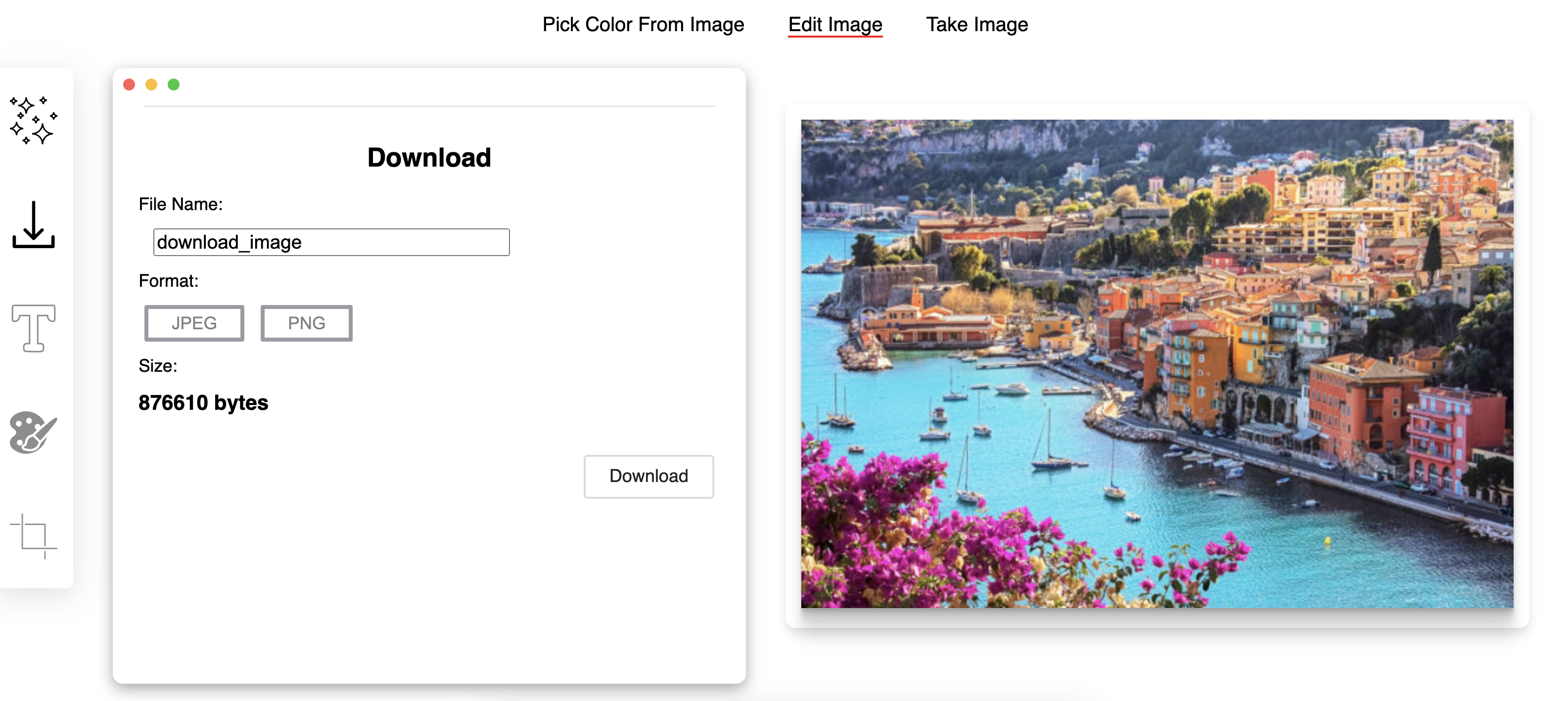Open the Take Image tab
Viewport: 1568px width, 701px height.
coord(976,24)
